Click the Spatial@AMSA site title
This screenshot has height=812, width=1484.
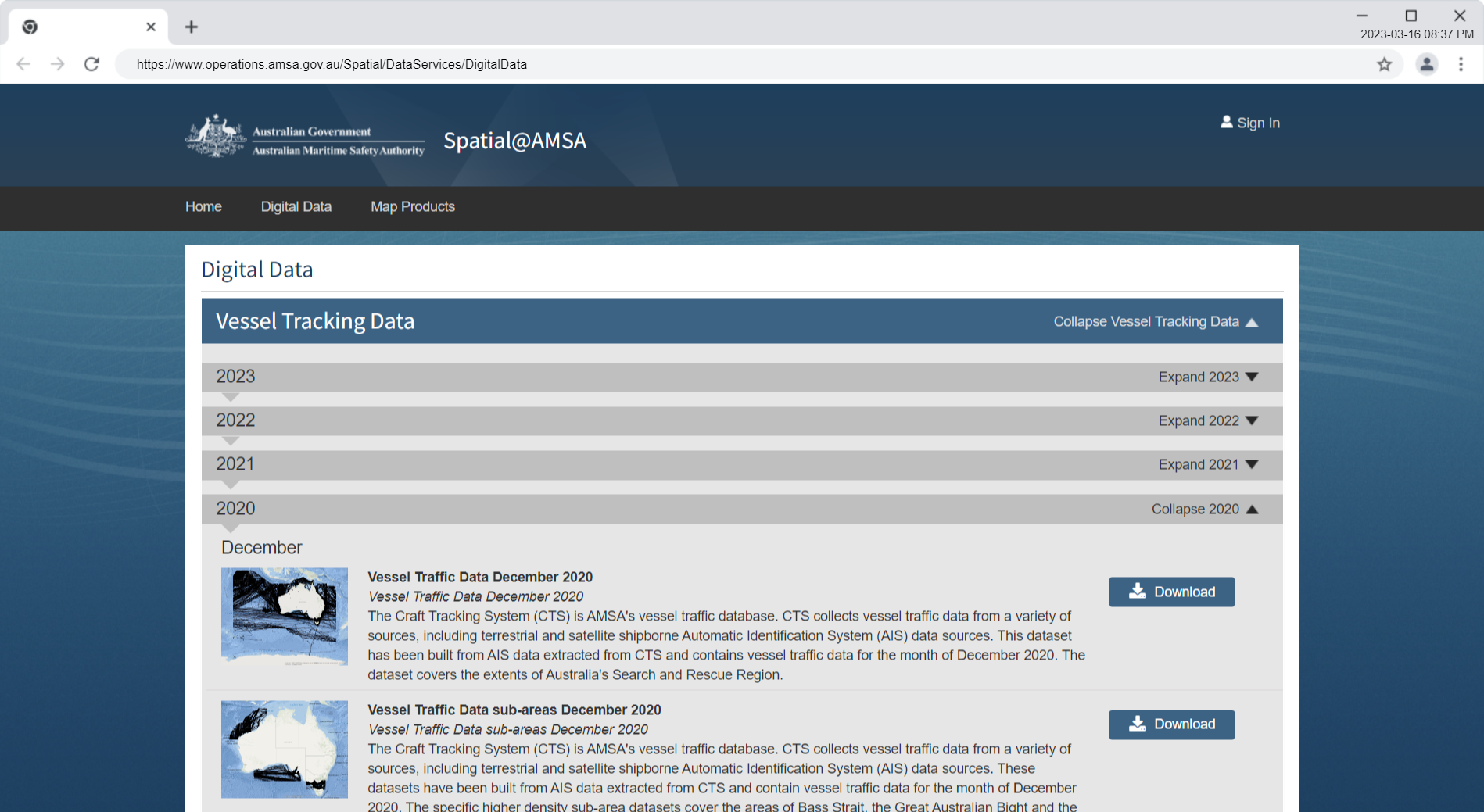514,141
